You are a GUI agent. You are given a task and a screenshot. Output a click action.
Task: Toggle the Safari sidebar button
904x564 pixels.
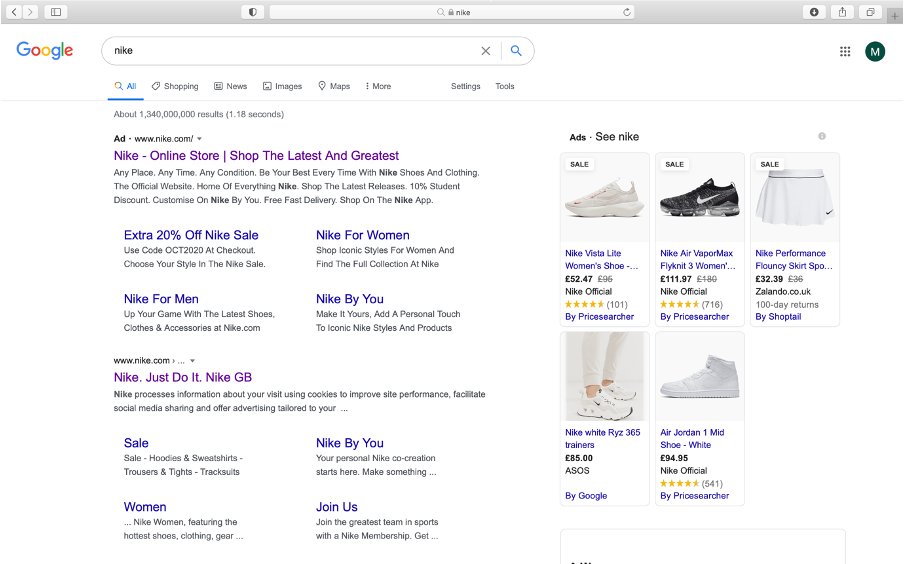[56, 12]
